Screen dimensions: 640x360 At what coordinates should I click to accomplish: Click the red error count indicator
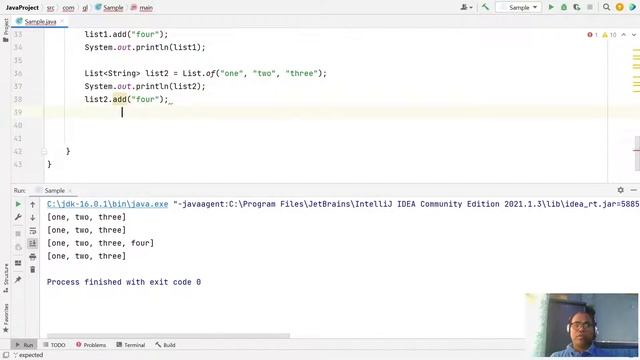click(592, 35)
